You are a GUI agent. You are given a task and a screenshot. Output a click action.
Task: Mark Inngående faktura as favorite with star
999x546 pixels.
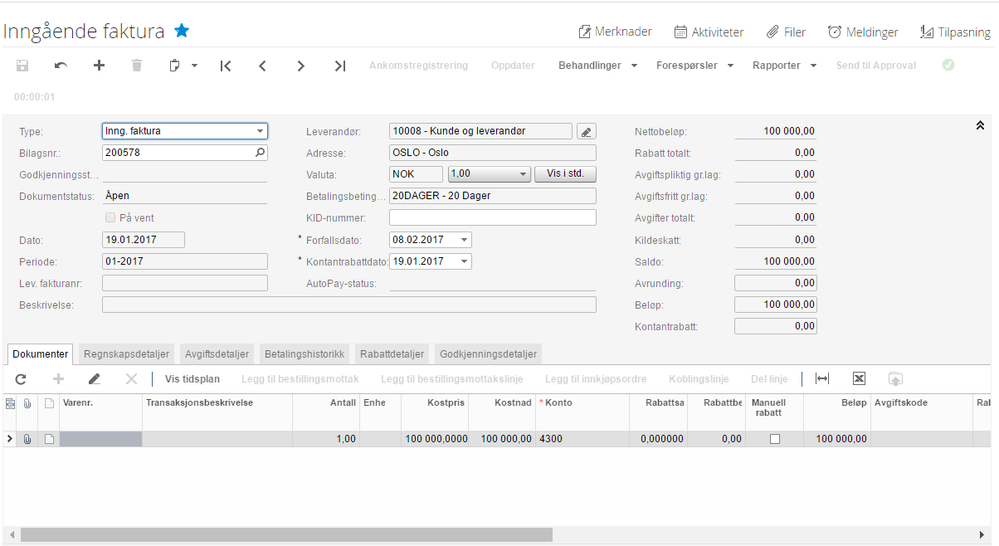pos(182,31)
